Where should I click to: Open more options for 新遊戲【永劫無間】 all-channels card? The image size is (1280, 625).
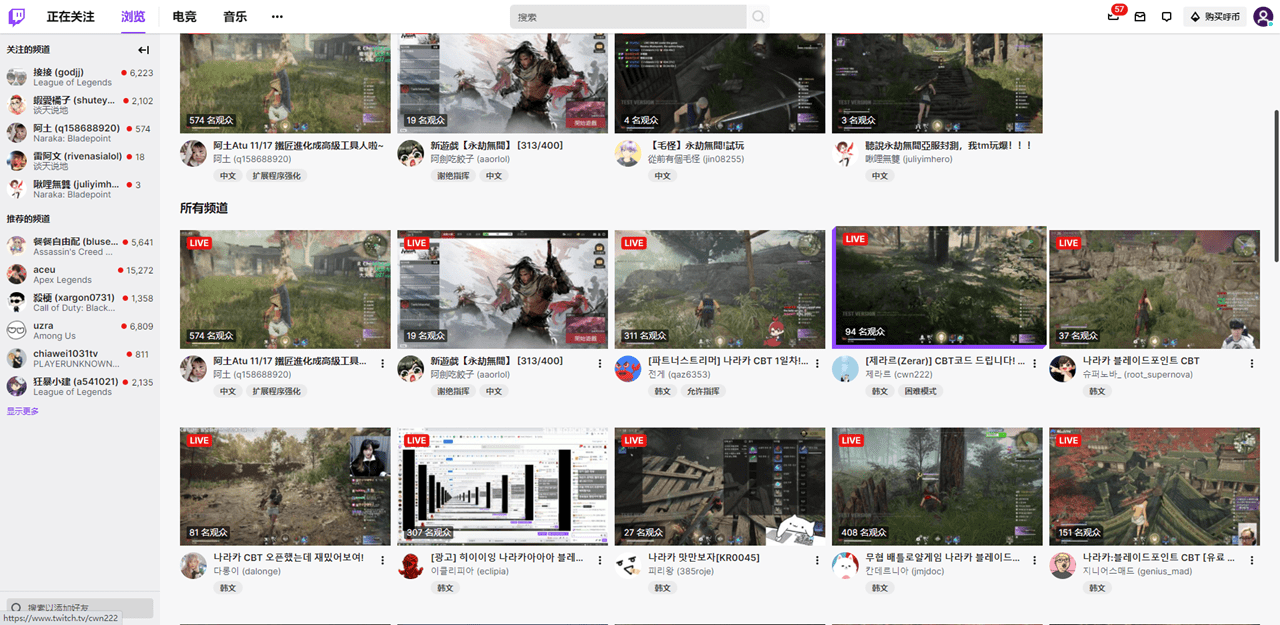[600, 363]
